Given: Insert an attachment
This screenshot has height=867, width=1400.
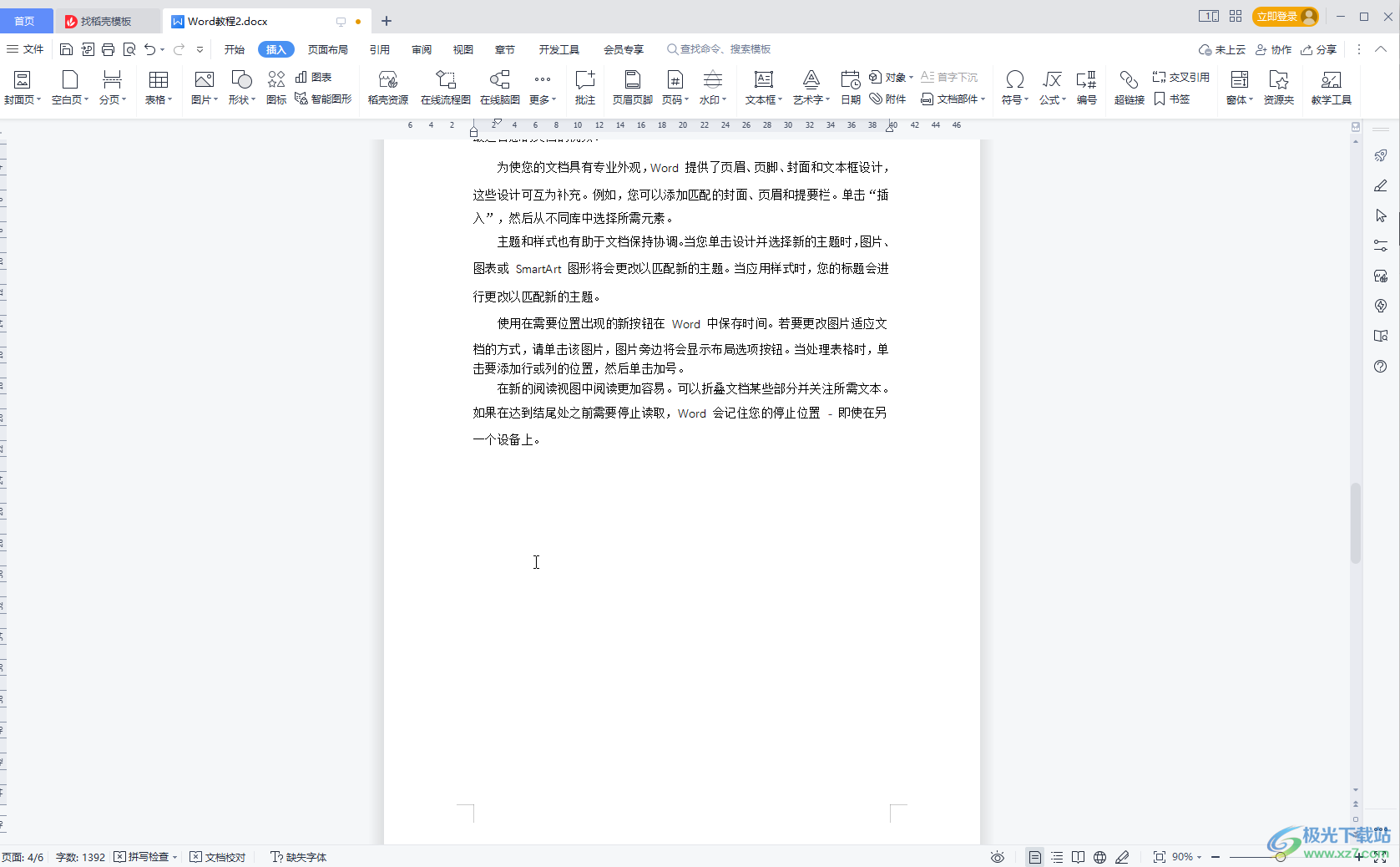Looking at the screenshot, I should pos(887,99).
